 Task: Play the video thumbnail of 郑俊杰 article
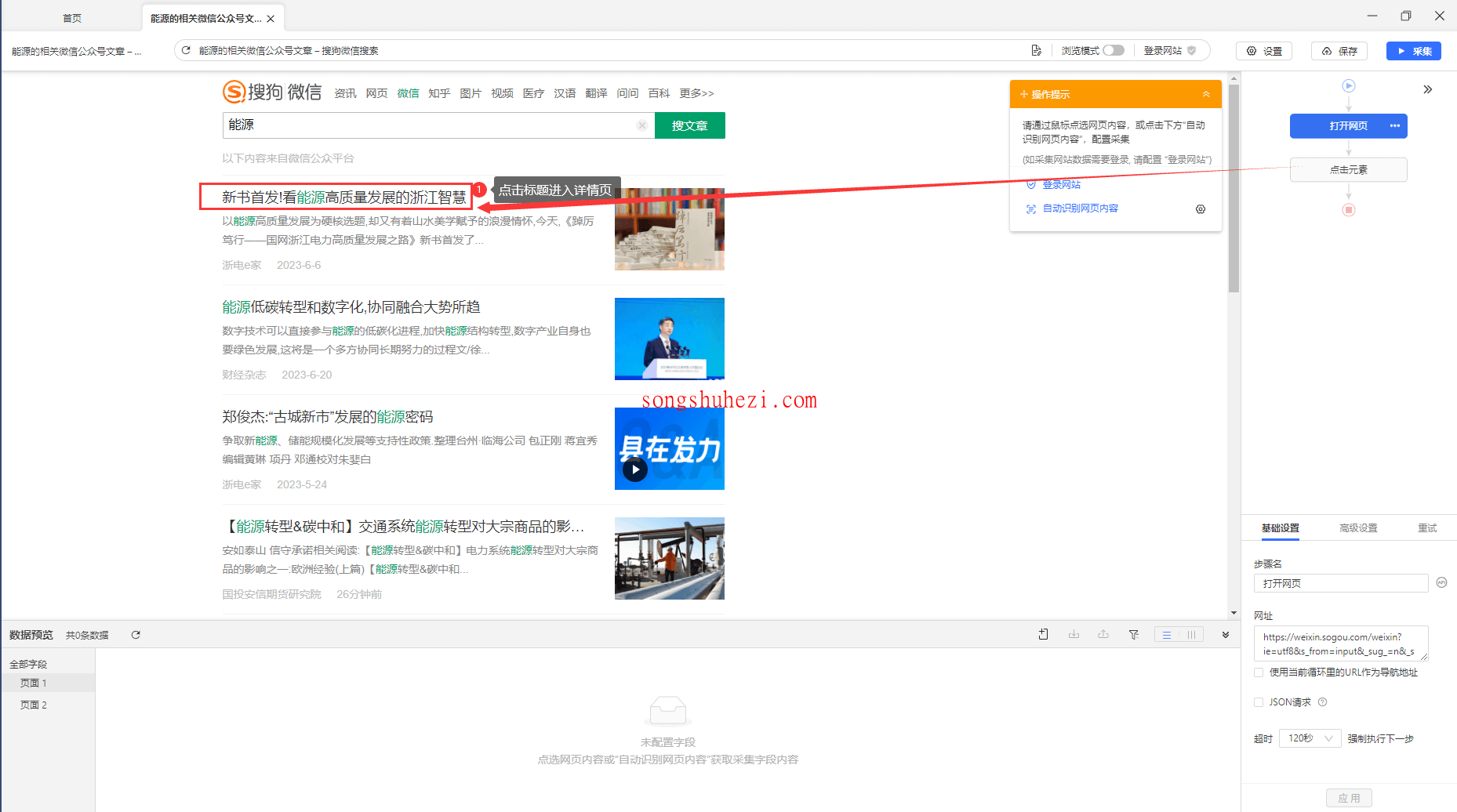(634, 469)
